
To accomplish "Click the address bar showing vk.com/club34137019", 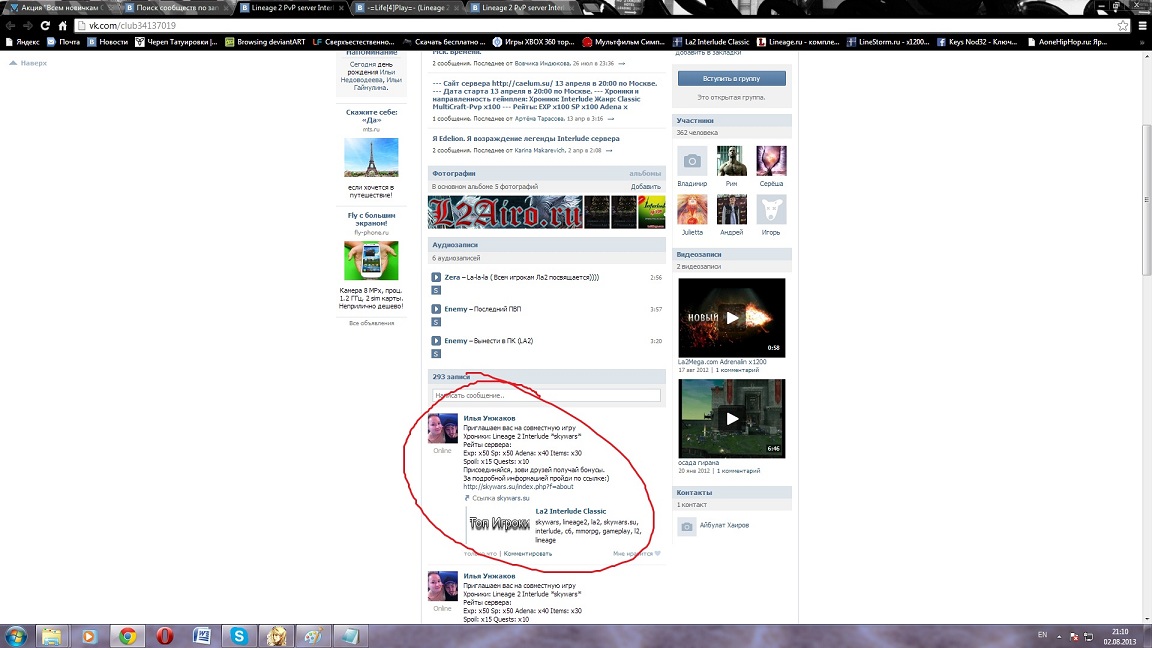I will 595,25.
